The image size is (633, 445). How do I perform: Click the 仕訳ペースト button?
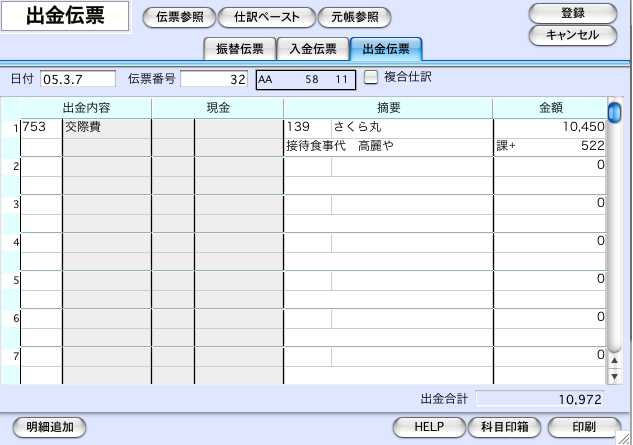(266, 17)
